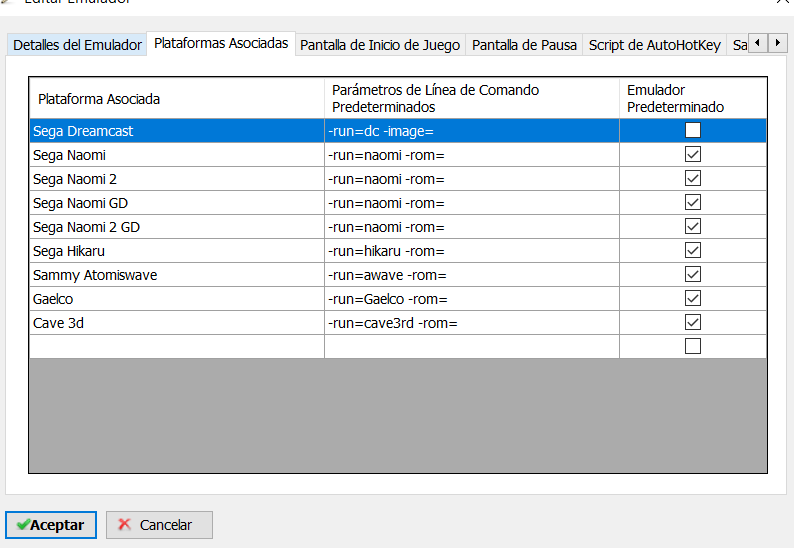Click parameters cell in Sega Naomi 2 GD row
Viewport: 794px width, 548px height.
472,227
